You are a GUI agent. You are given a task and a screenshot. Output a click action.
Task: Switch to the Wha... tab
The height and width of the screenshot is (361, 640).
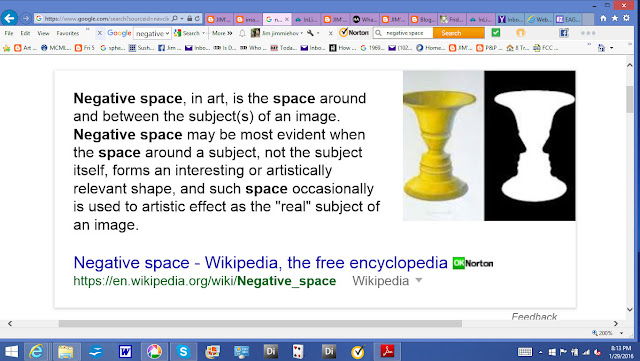pos(364,19)
